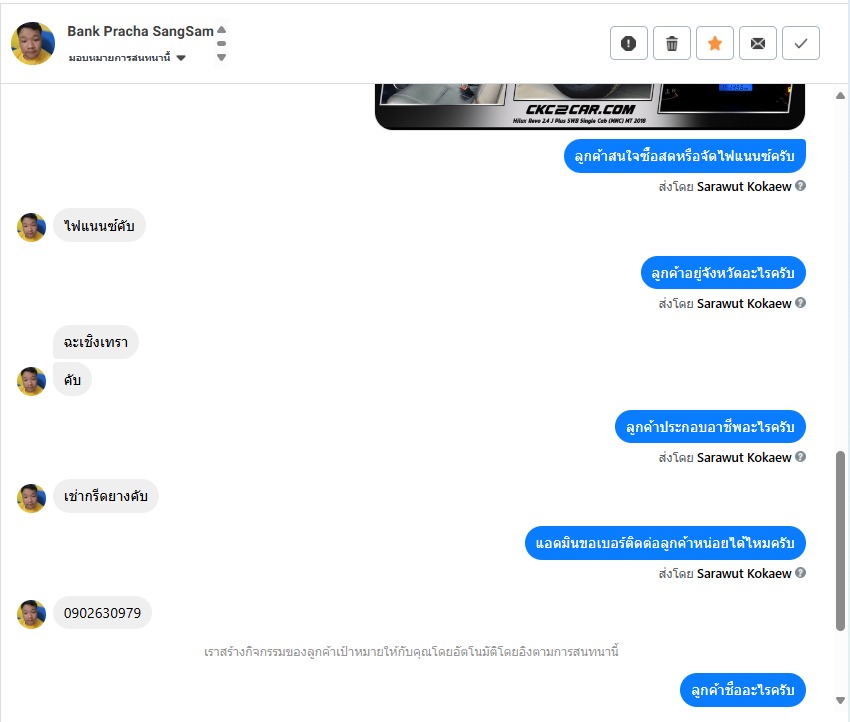Image resolution: width=850 pixels, height=722 pixels.
Task: Open Bank Pracha SangSam header profile picture
Action: [33, 43]
